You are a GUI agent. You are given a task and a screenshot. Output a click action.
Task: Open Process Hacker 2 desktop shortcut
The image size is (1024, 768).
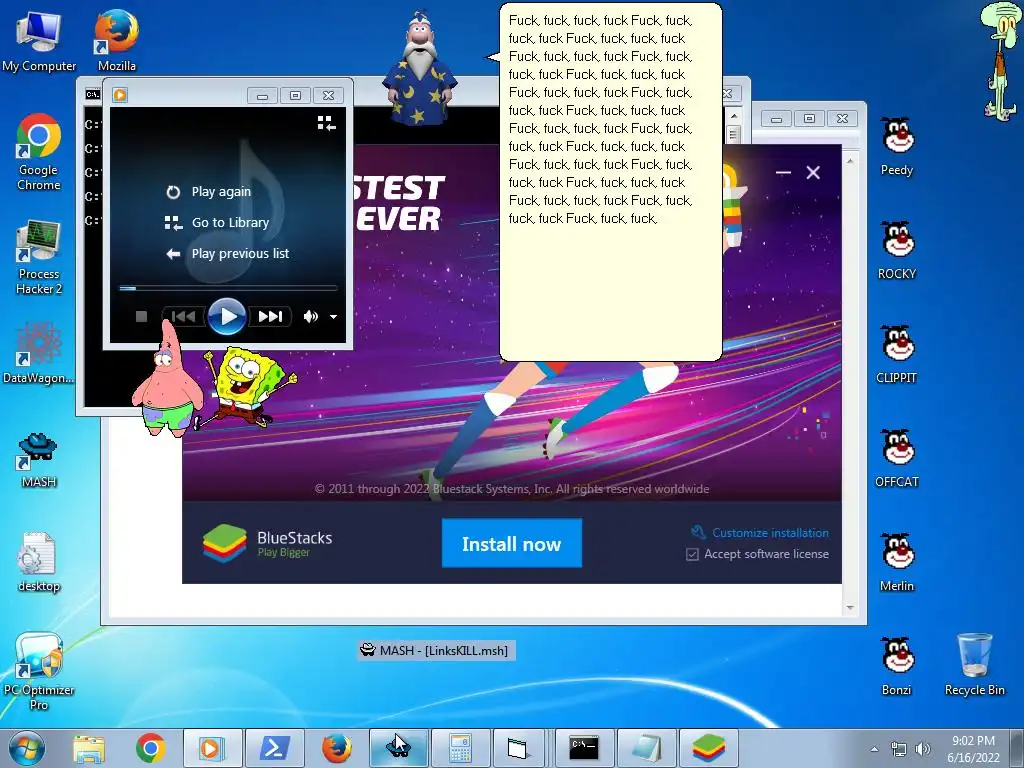(39, 257)
